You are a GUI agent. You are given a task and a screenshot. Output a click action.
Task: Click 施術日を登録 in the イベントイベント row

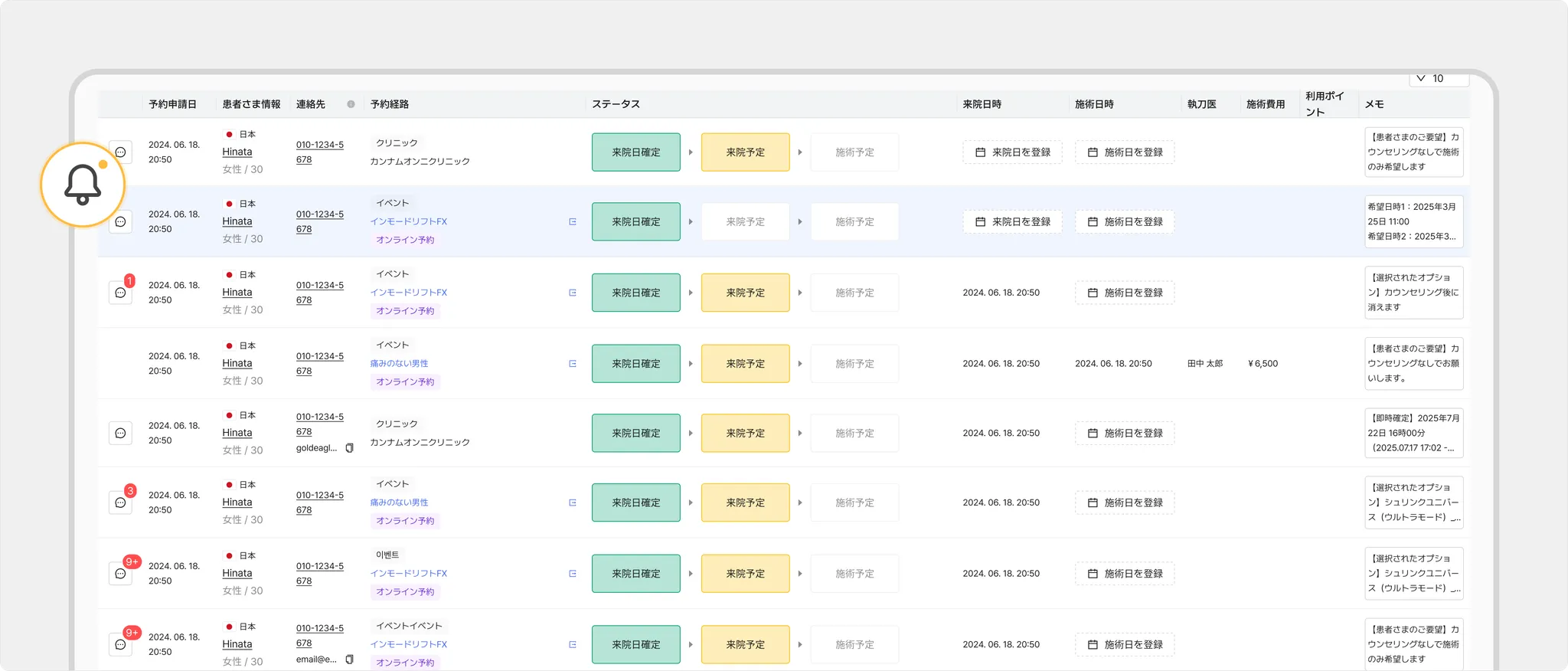click(x=1125, y=645)
